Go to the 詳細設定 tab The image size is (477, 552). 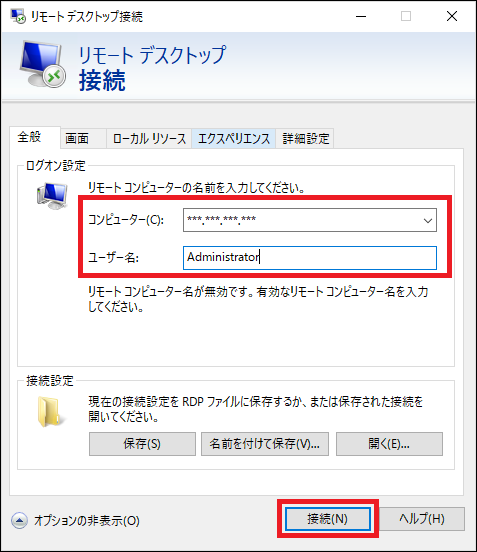click(305, 138)
